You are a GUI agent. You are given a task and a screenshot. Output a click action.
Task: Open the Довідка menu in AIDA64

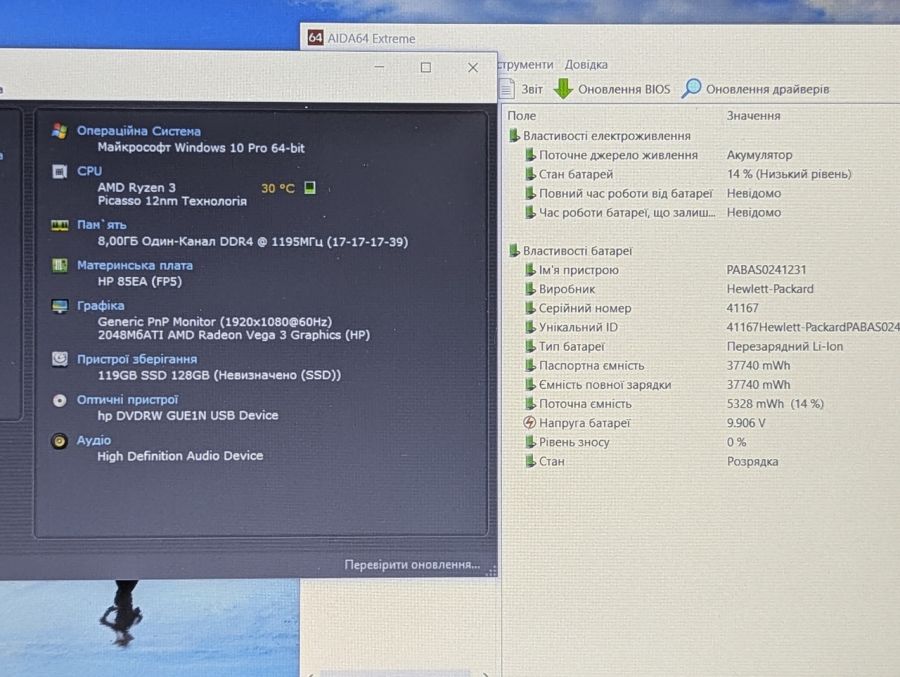586,64
